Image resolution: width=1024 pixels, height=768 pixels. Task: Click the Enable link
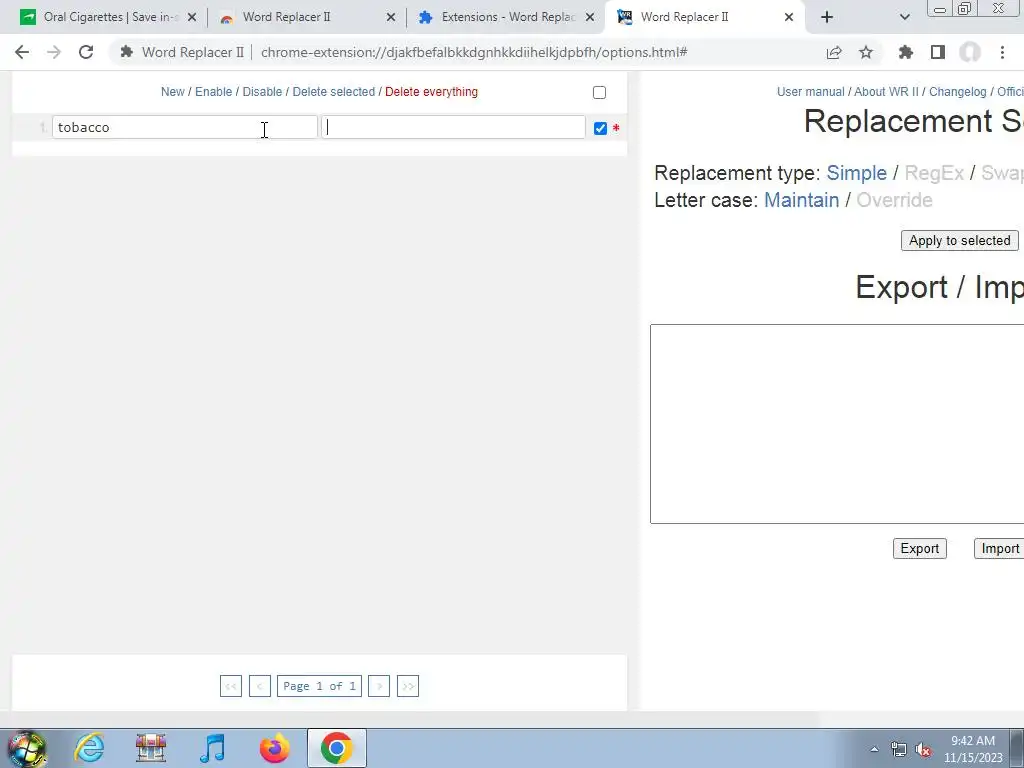pyautogui.click(x=214, y=92)
